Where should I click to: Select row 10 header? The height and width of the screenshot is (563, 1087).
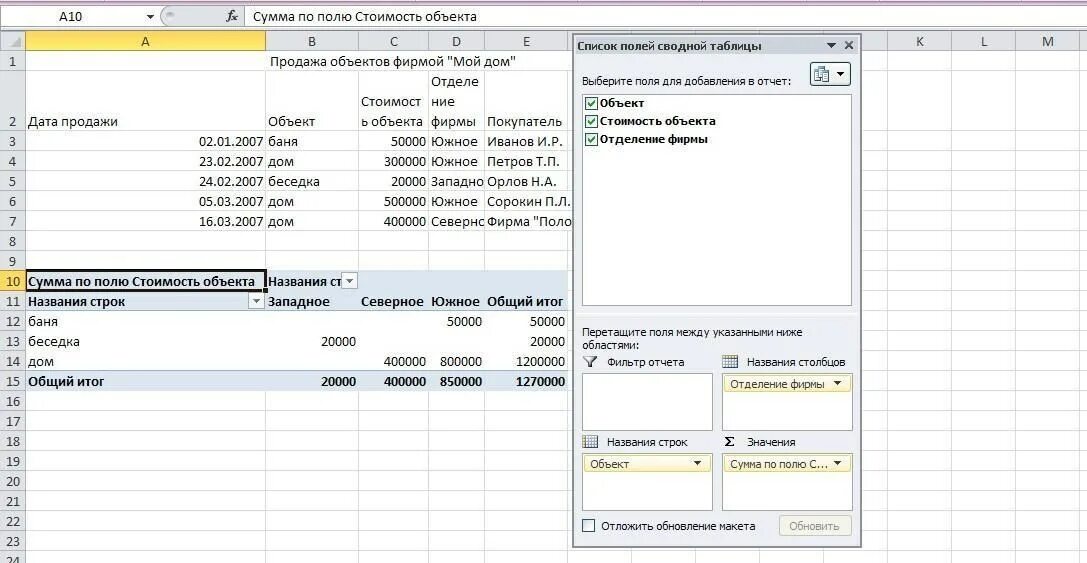point(13,282)
